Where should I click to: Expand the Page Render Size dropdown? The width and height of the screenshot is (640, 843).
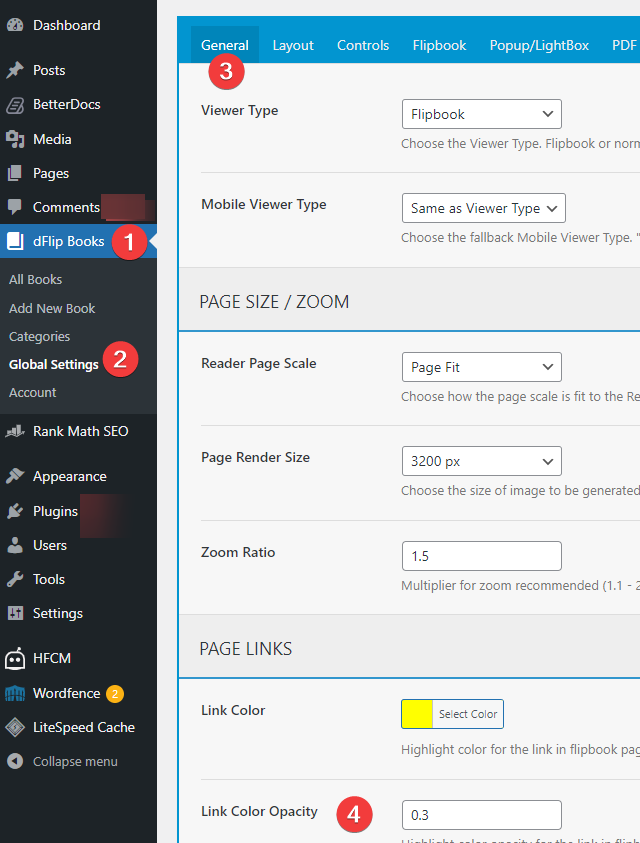481,461
